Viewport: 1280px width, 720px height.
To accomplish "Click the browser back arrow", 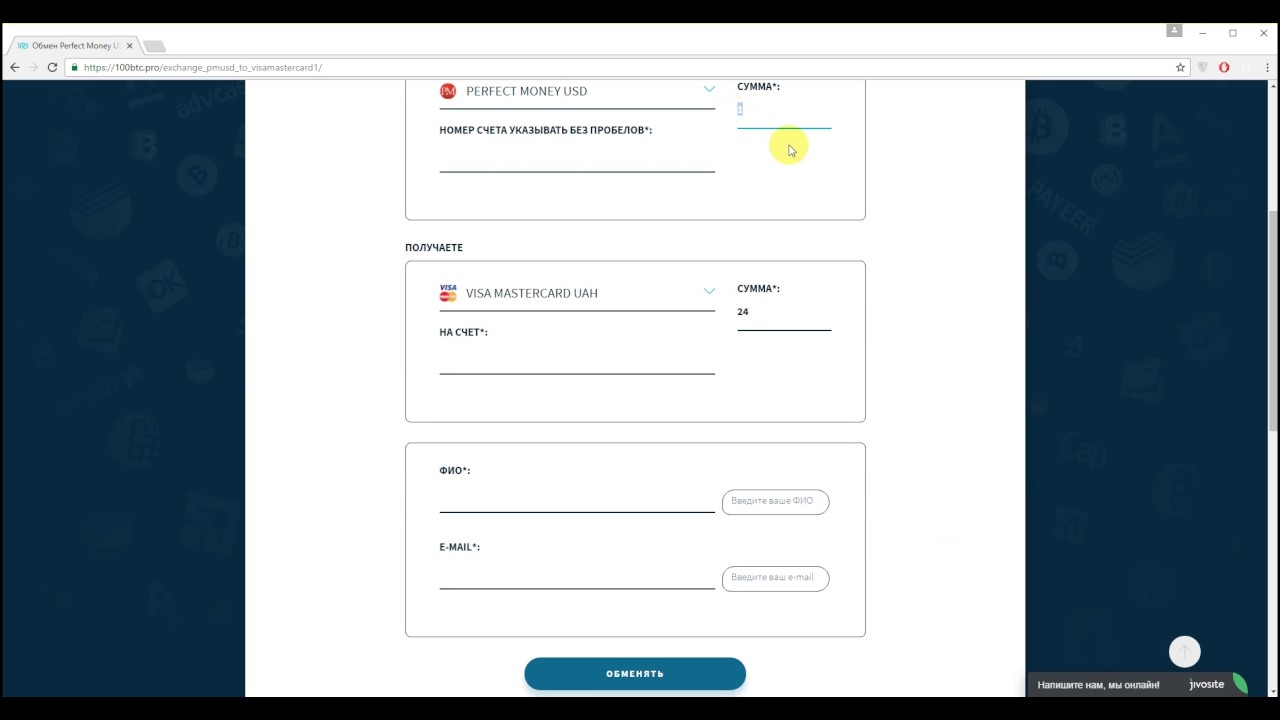I will [14, 67].
